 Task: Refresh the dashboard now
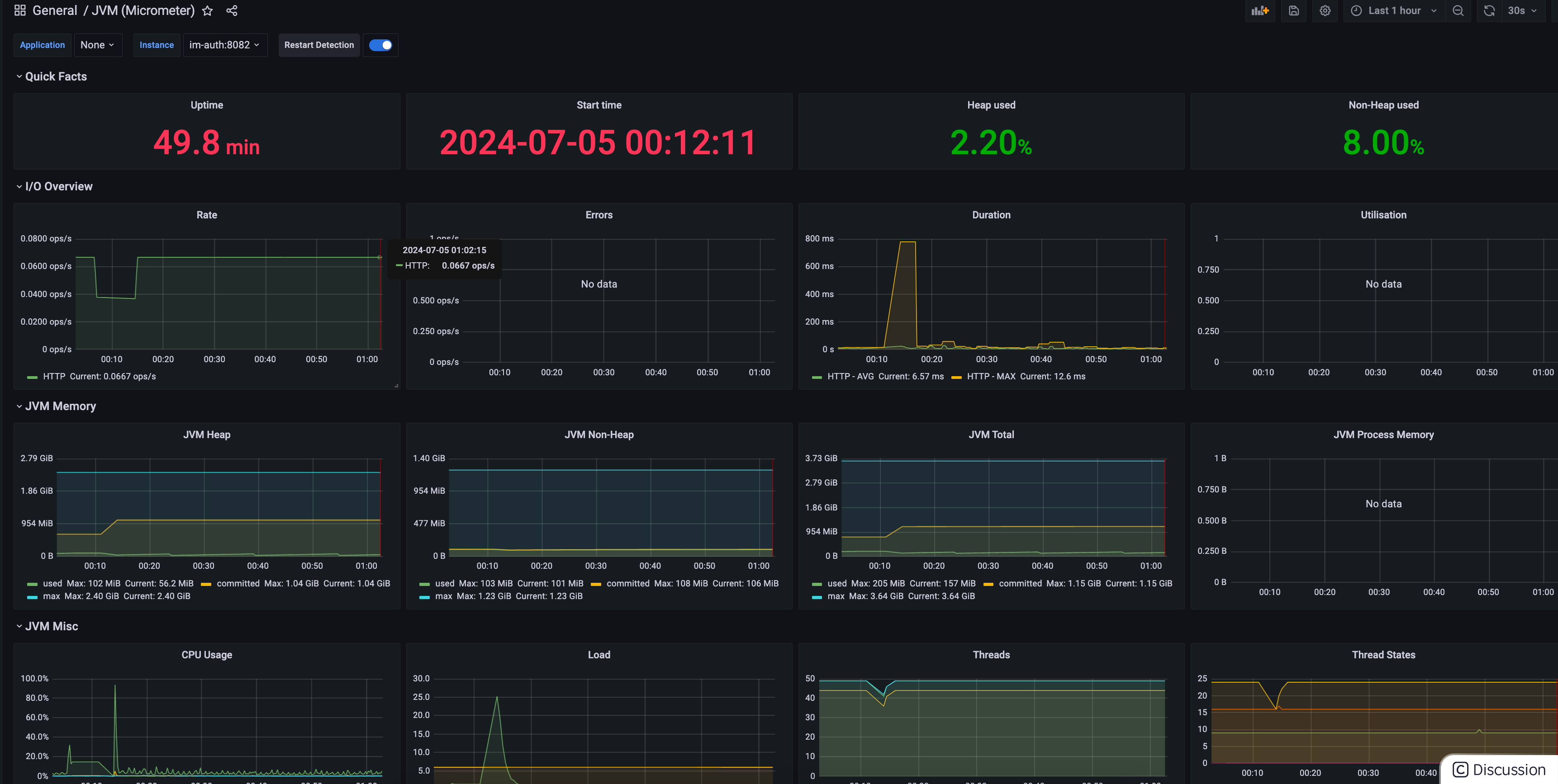pyautogui.click(x=1489, y=10)
